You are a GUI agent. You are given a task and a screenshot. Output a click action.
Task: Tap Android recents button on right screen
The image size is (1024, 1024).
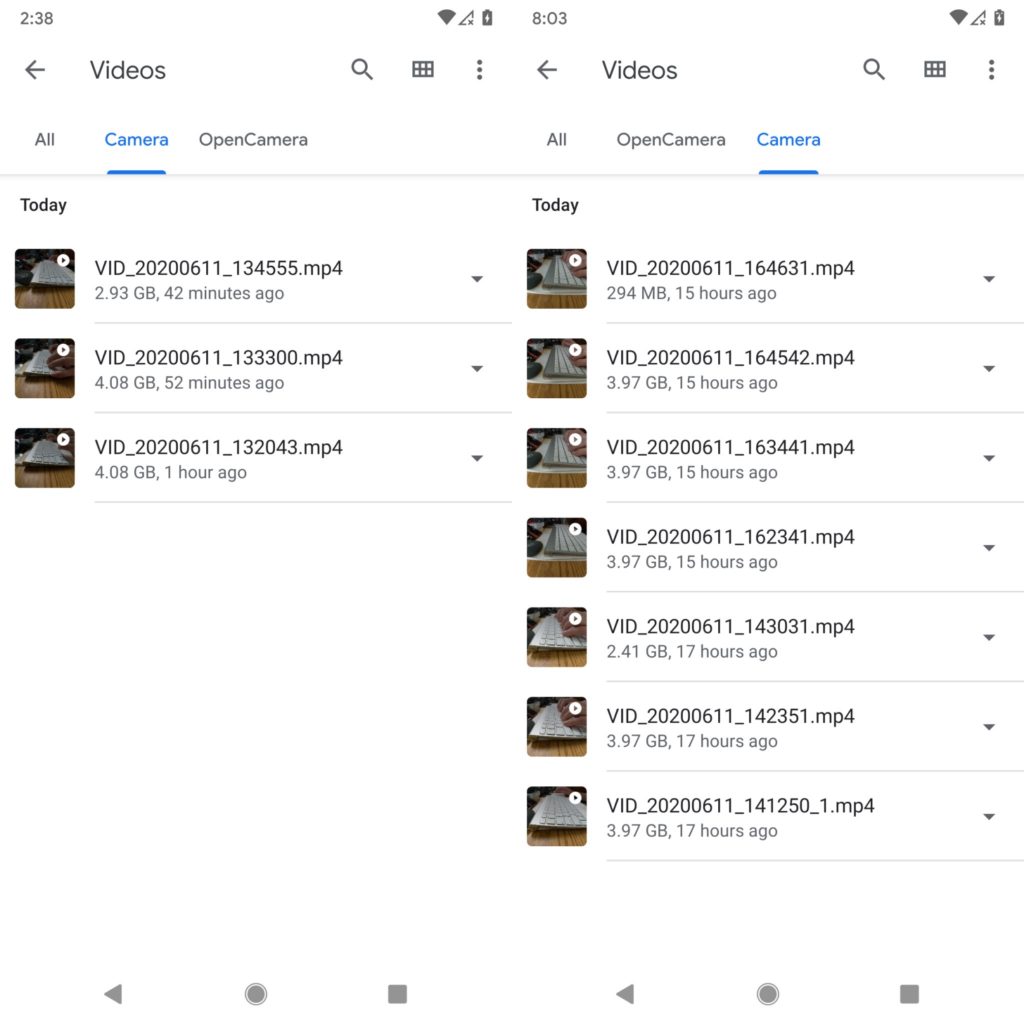pyautogui.click(x=909, y=994)
